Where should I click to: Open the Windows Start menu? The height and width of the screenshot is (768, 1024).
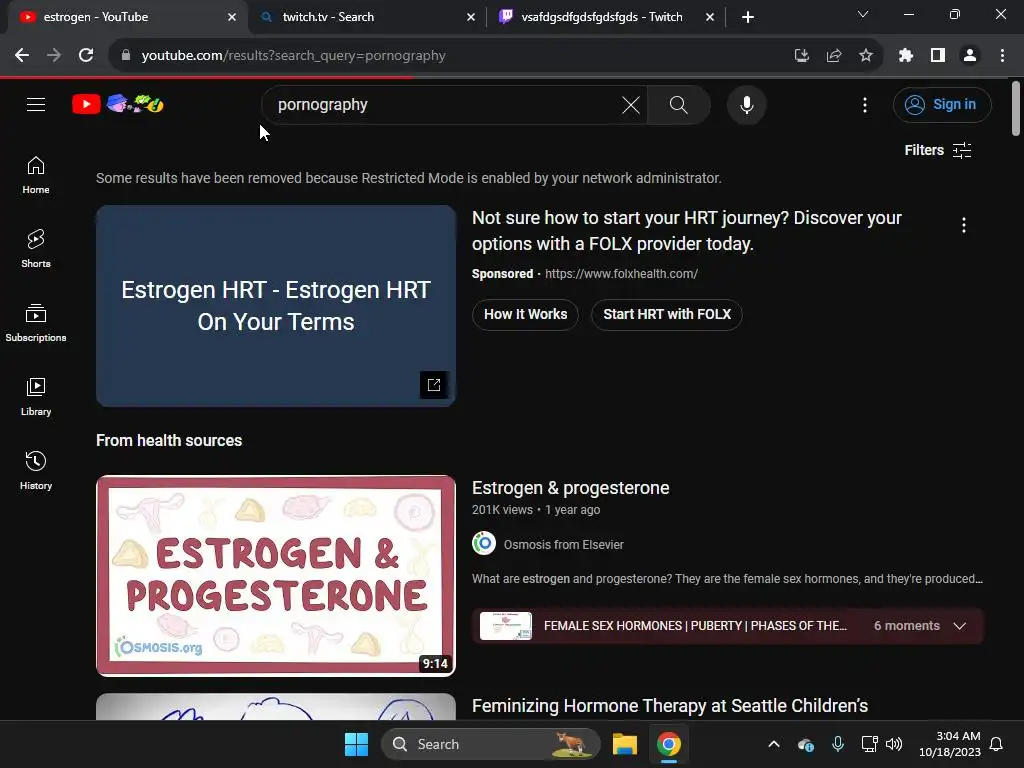356,744
